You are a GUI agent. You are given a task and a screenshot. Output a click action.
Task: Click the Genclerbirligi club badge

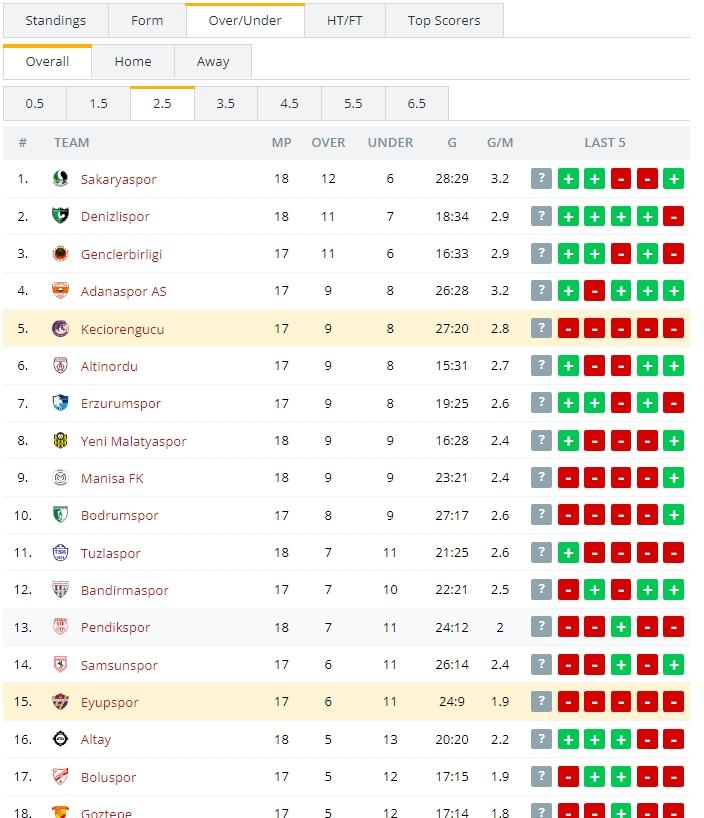pyautogui.click(x=60, y=254)
